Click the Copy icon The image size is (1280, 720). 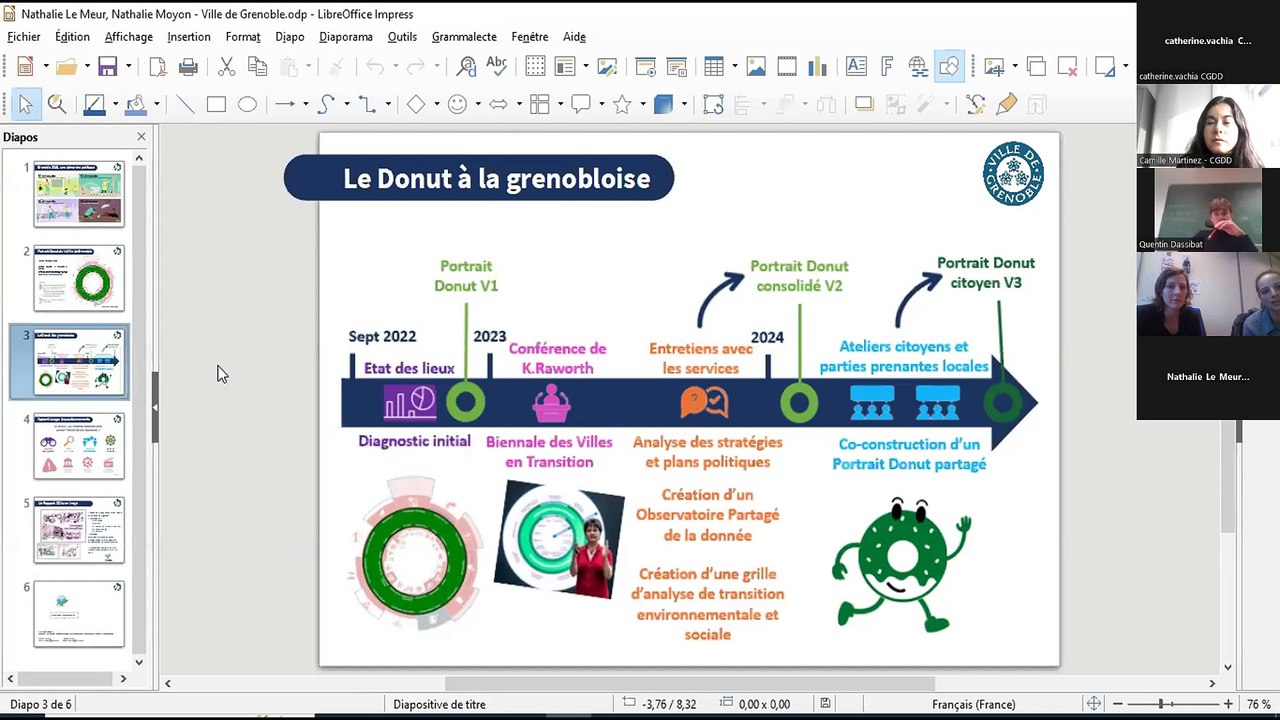[257, 67]
